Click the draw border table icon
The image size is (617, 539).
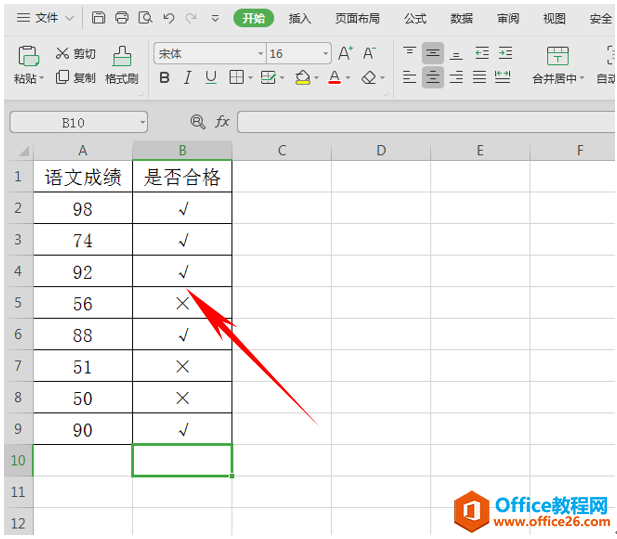click(268, 78)
